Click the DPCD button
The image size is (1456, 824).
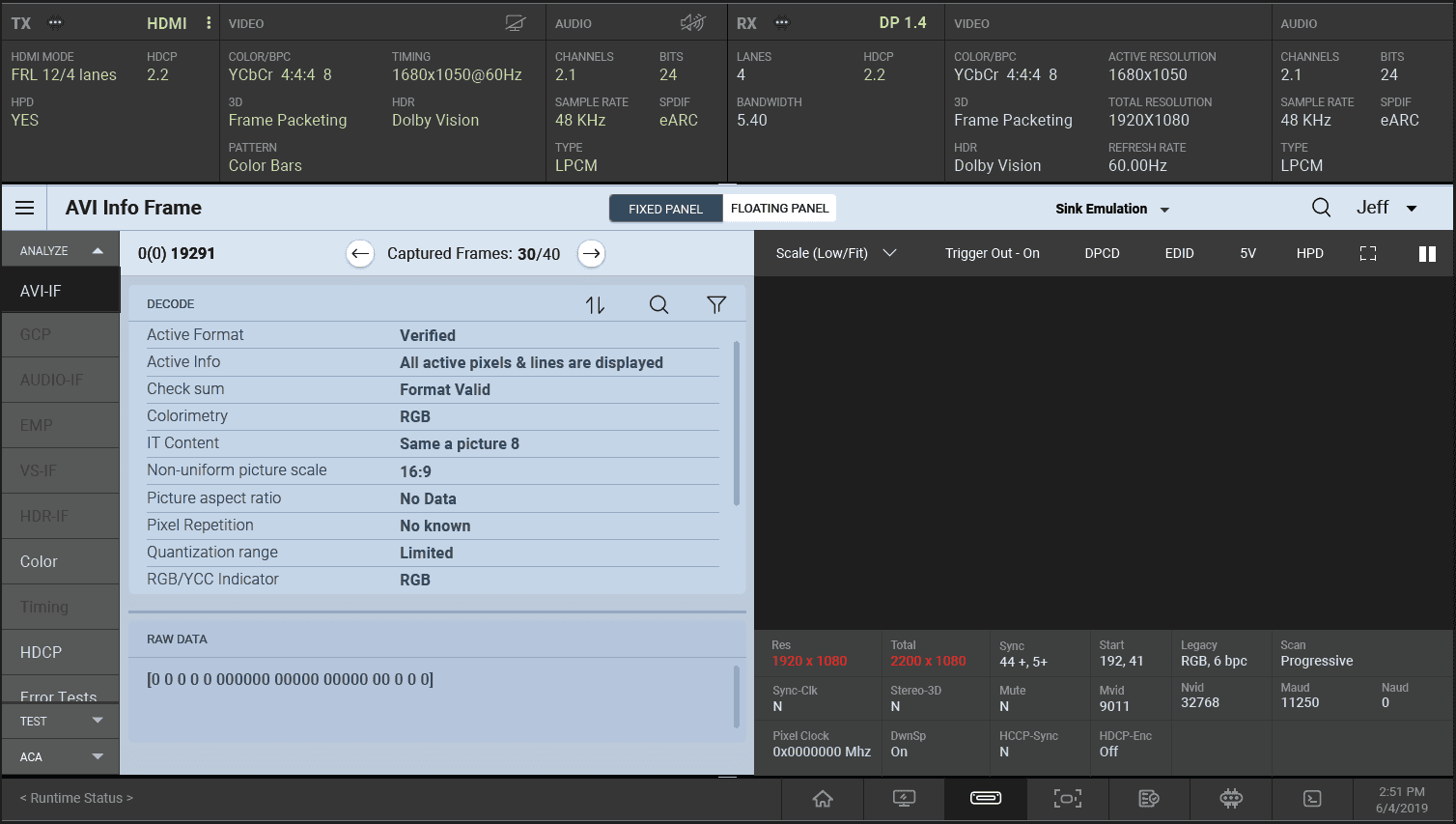point(1102,253)
